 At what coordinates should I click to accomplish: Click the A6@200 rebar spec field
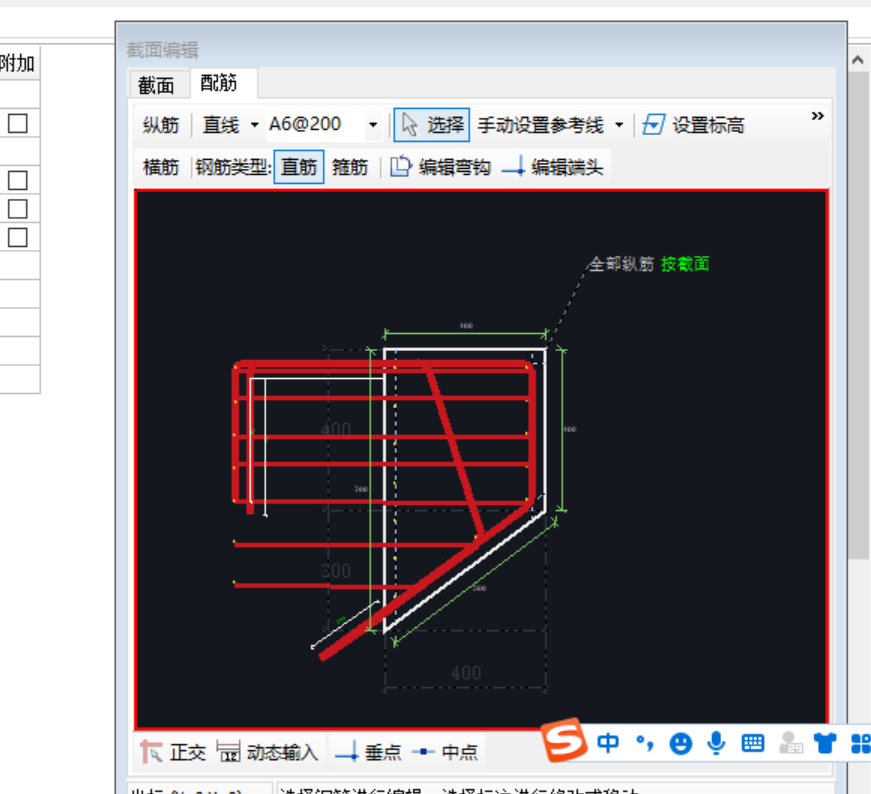coord(317,124)
